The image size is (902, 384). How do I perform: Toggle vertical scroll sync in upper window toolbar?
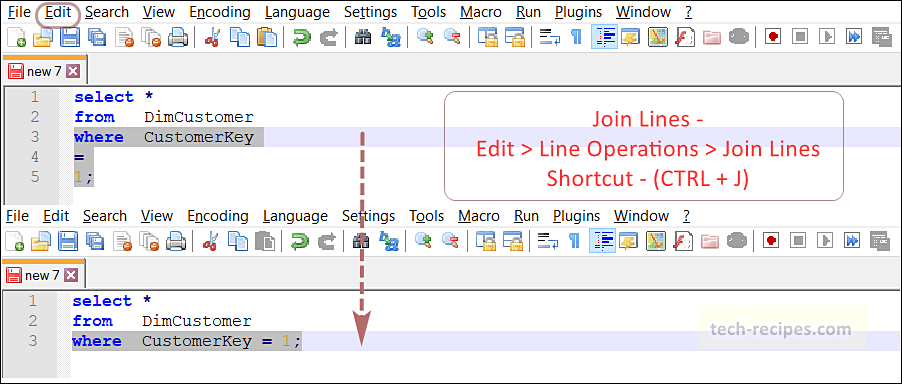[489, 37]
